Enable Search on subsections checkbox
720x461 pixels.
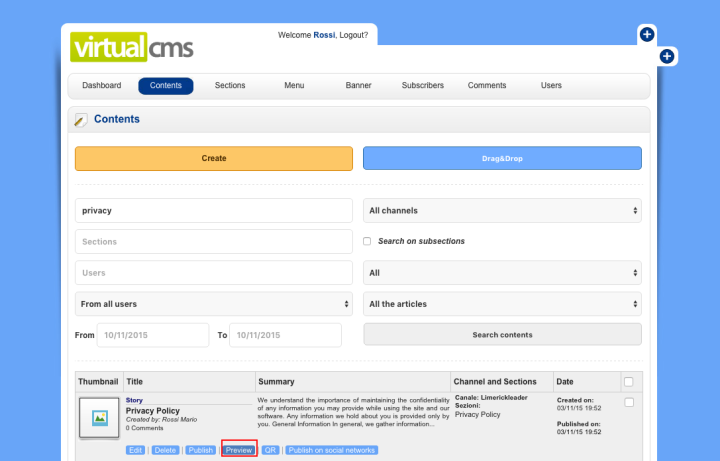[367, 241]
